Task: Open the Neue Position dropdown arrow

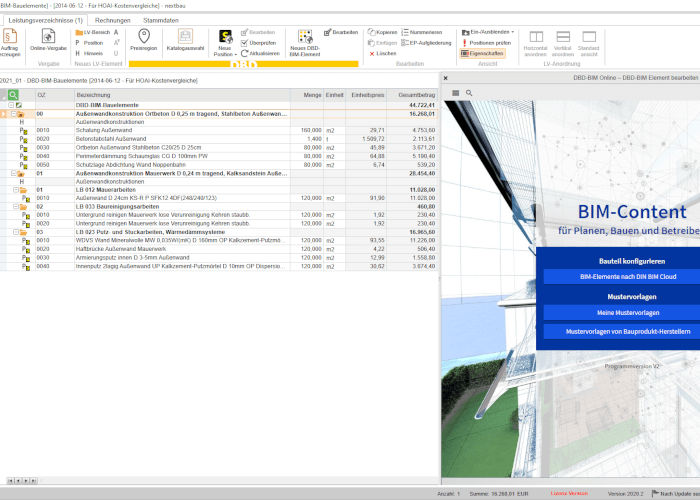Action: click(x=236, y=54)
